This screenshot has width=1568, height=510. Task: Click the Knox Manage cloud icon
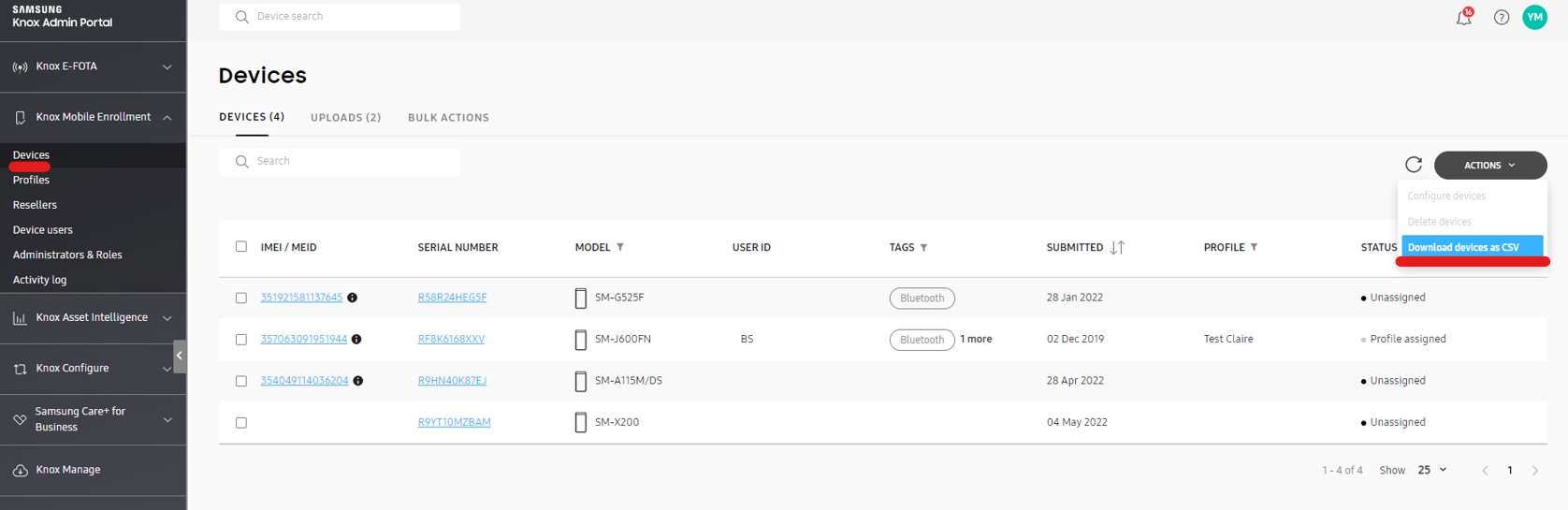tap(20, 470)
